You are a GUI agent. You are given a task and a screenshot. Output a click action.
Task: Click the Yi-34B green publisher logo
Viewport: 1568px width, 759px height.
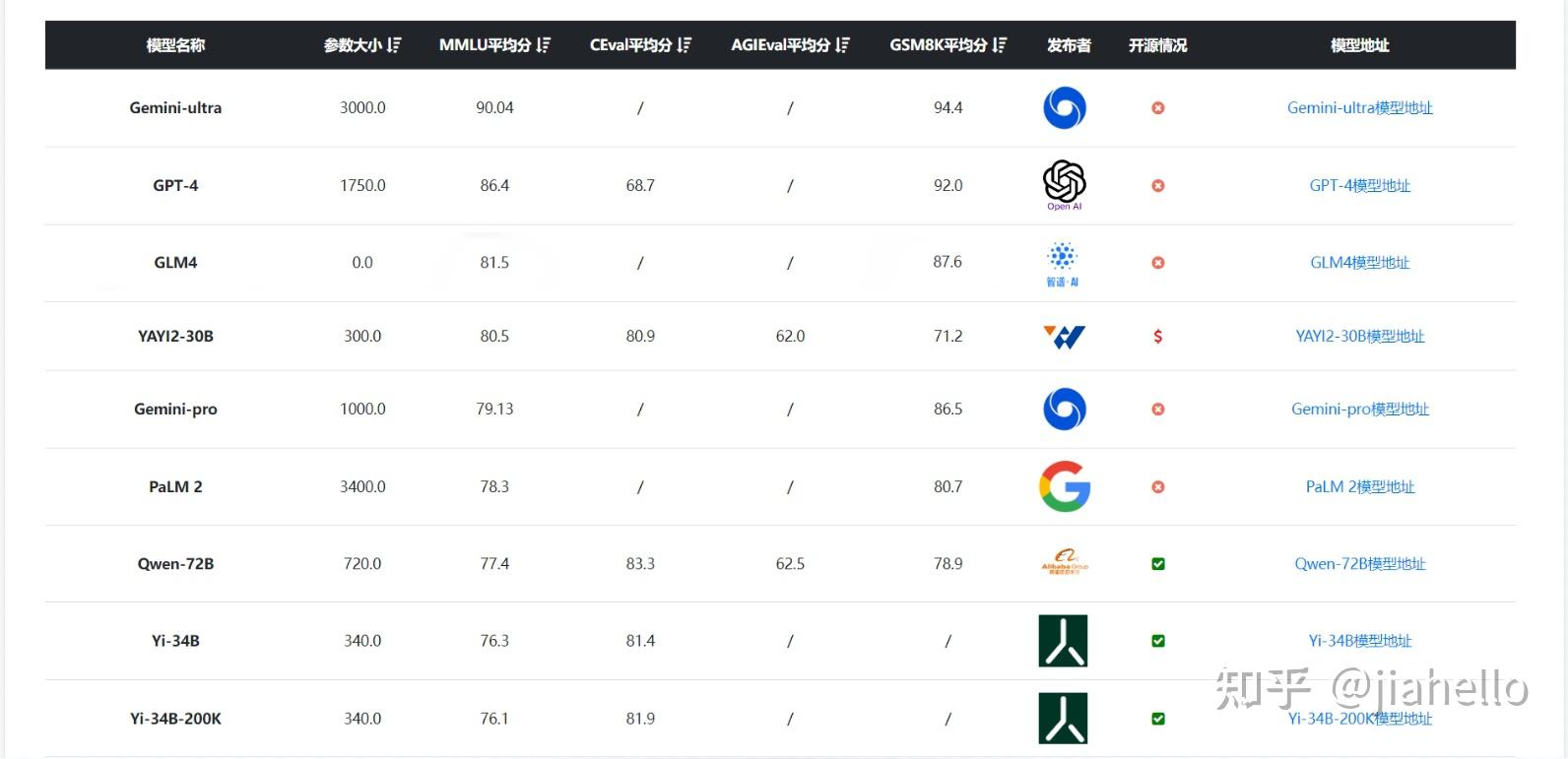pyautogui.click(x=1063, y=641)
